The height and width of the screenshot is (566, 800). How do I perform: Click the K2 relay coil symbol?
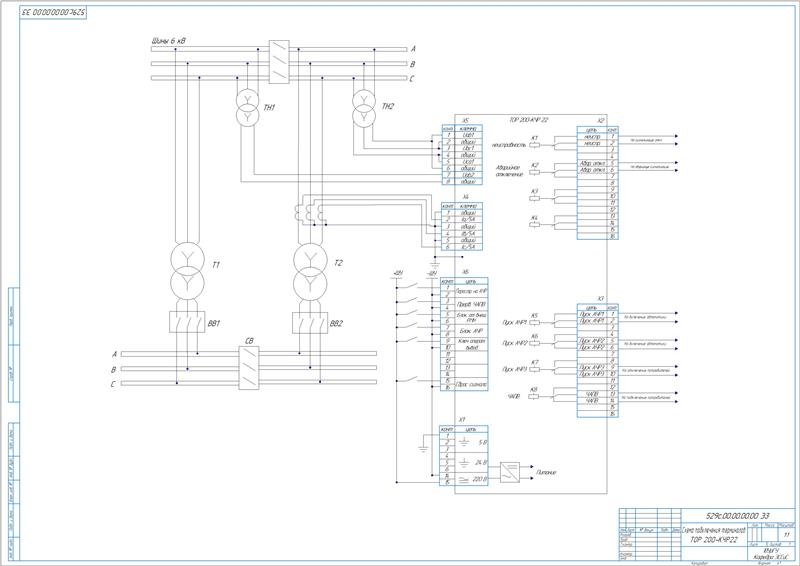click(x=534, y=173)
